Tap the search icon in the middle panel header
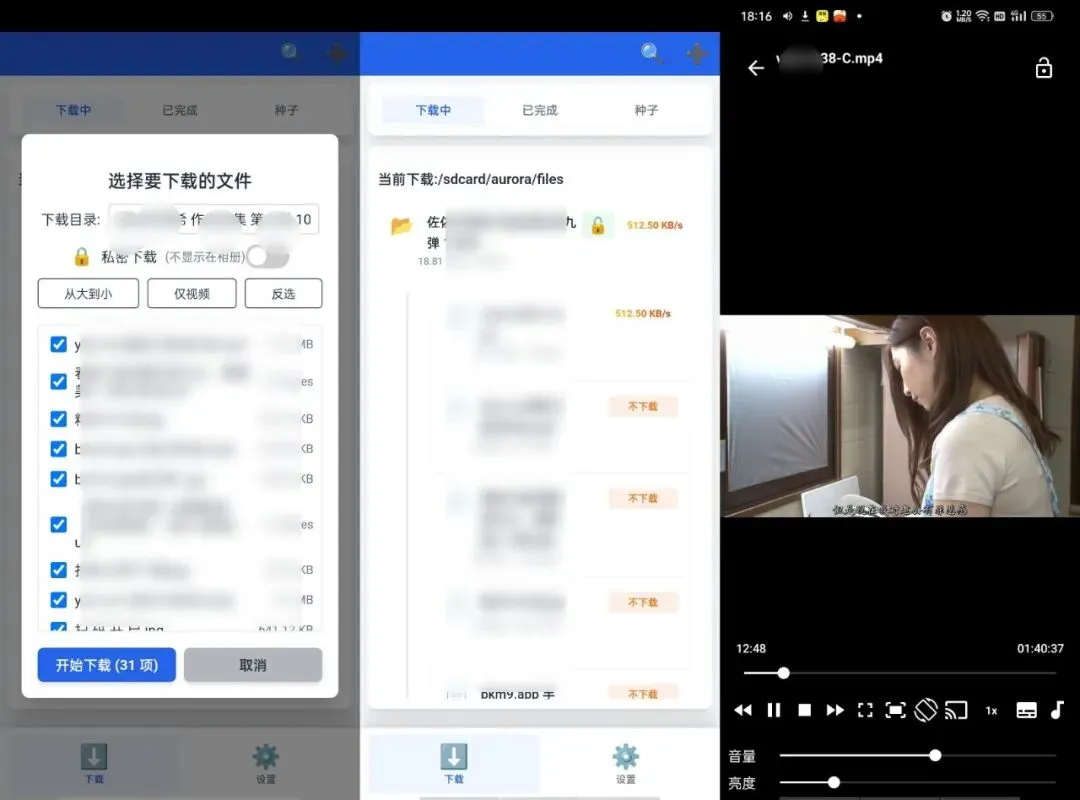This screenshot has height=800, width=1080. pos(651,52)
